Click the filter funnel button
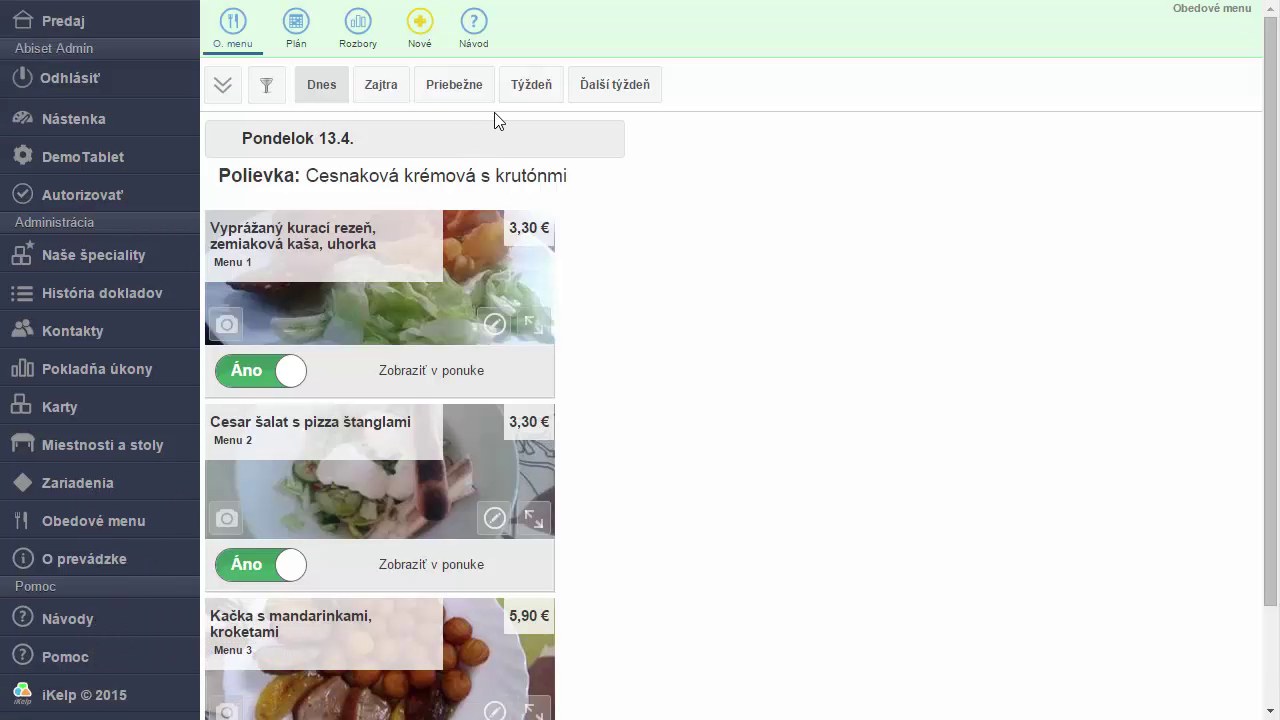Viewport: 1280px width, 720px height. 267,85
